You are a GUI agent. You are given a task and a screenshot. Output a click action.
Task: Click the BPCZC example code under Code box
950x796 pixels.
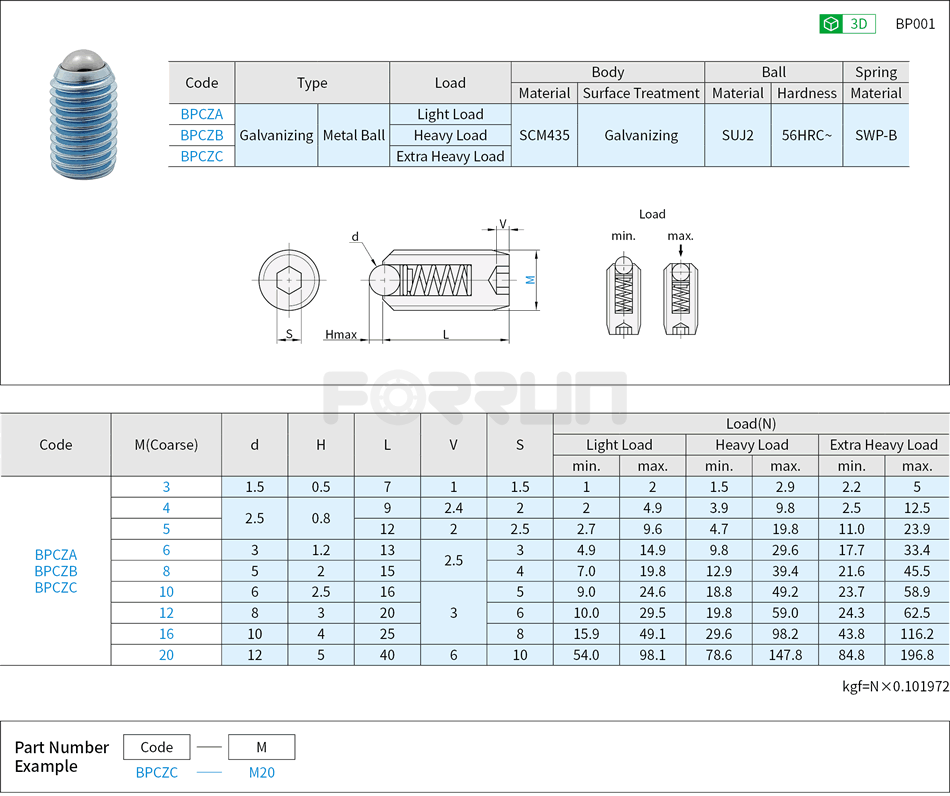coord(157,772)
